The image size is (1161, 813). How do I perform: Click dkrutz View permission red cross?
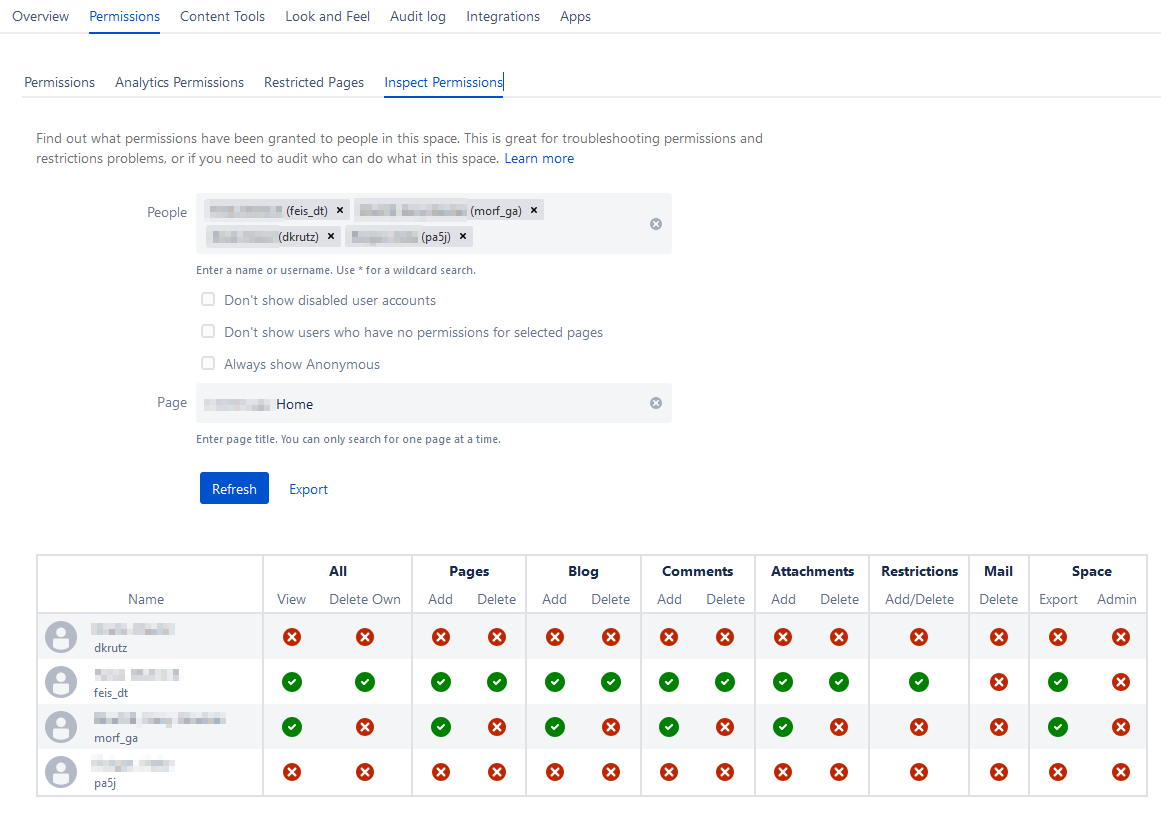pos(292,637)
